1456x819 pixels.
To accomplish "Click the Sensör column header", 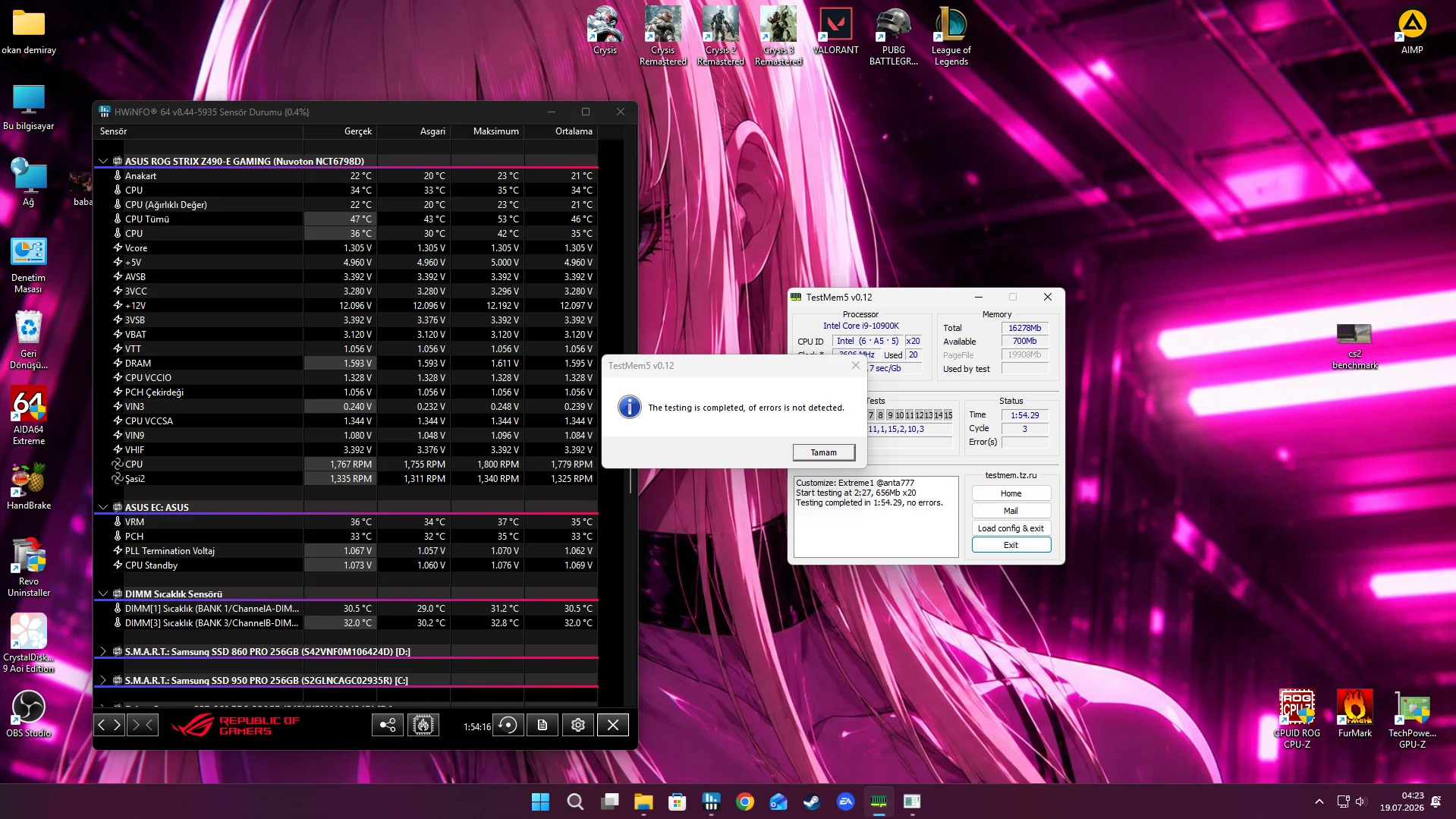I will 198,131.
